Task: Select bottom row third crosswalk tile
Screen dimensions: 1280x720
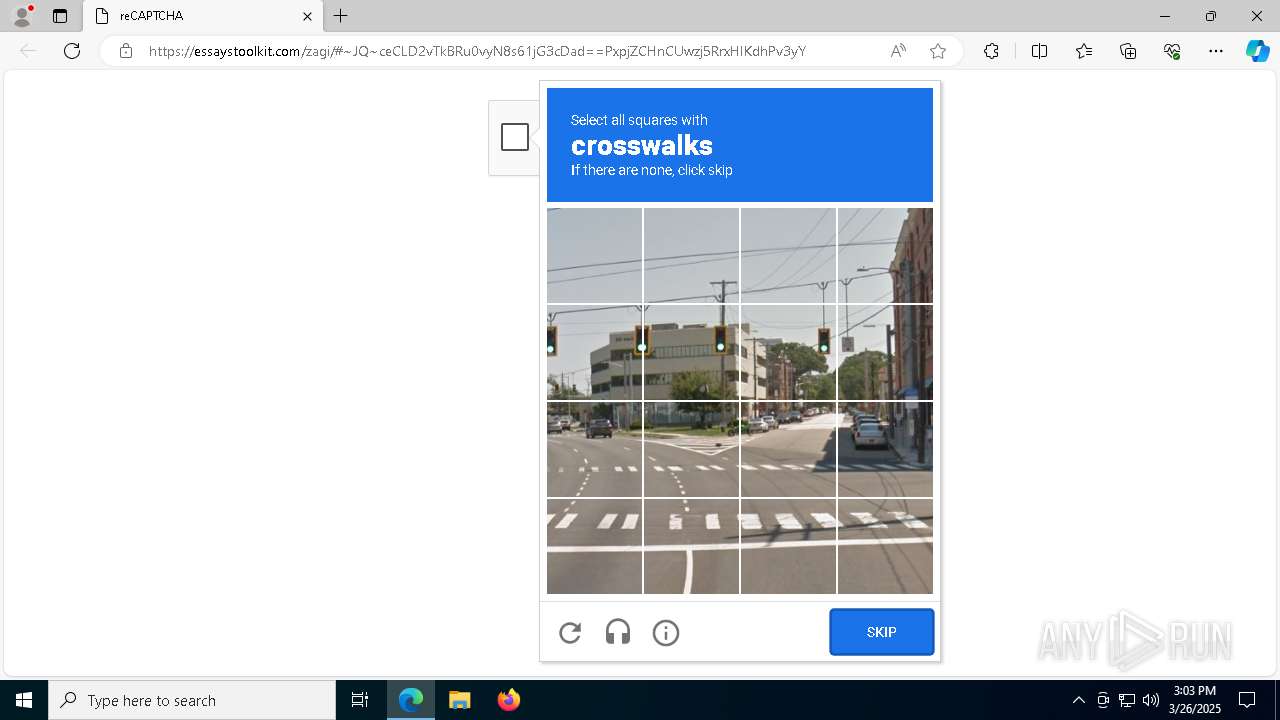Action: tap(788, 546)
